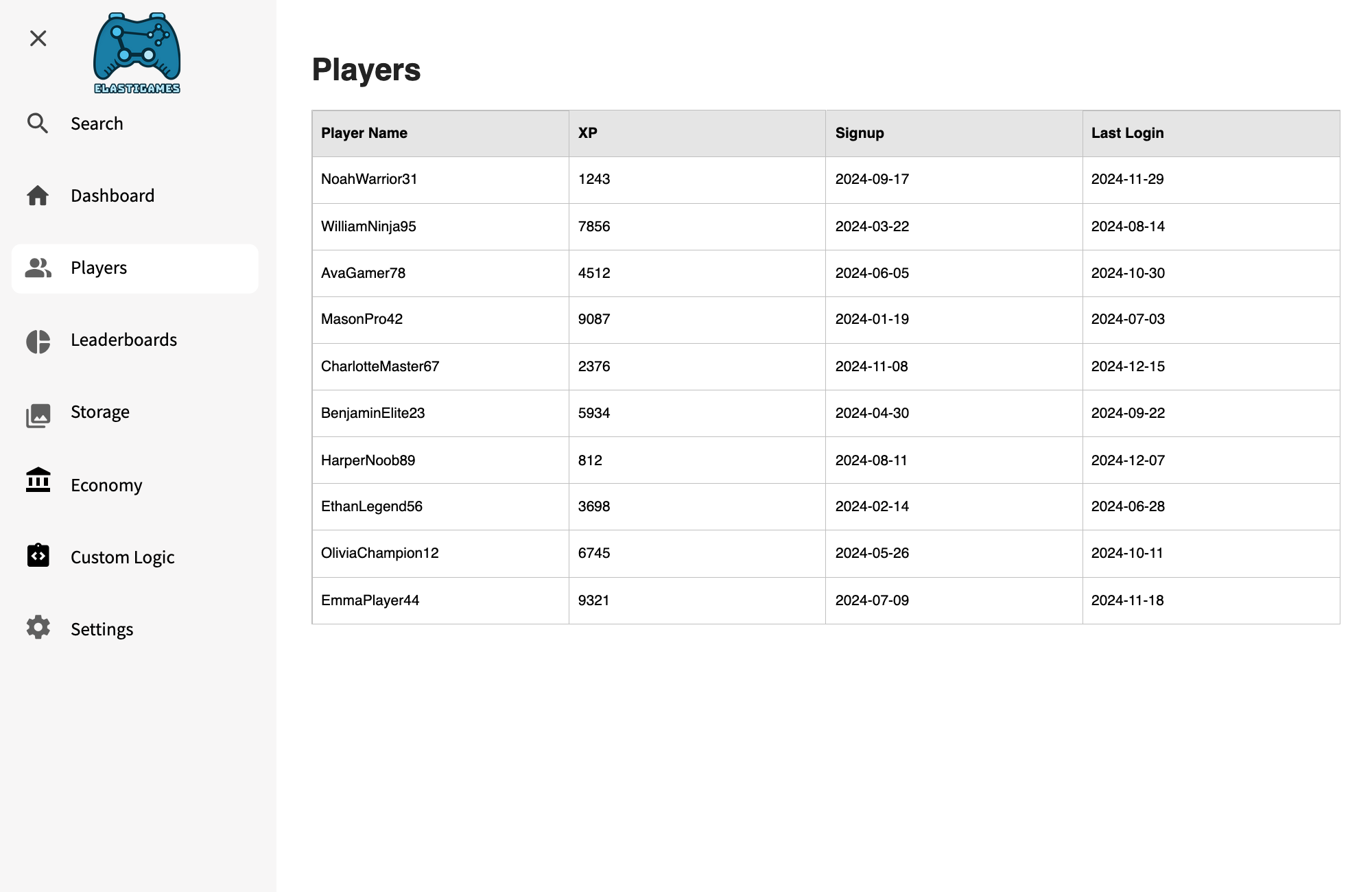Click the Custom Logic code icon
This screenshot has width=1372, height=892.
[38, 555]
